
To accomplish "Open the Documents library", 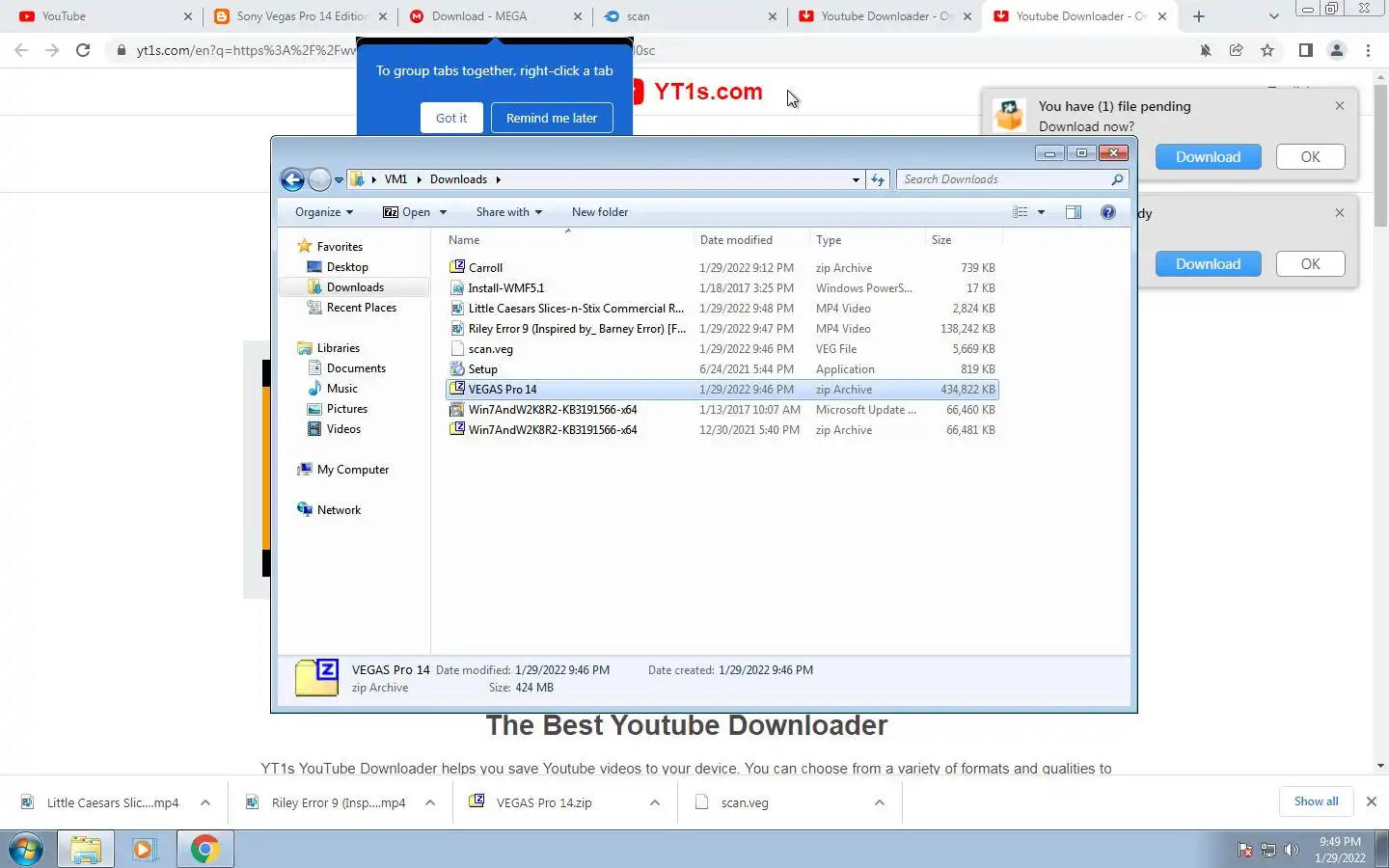I will (356, 368).
